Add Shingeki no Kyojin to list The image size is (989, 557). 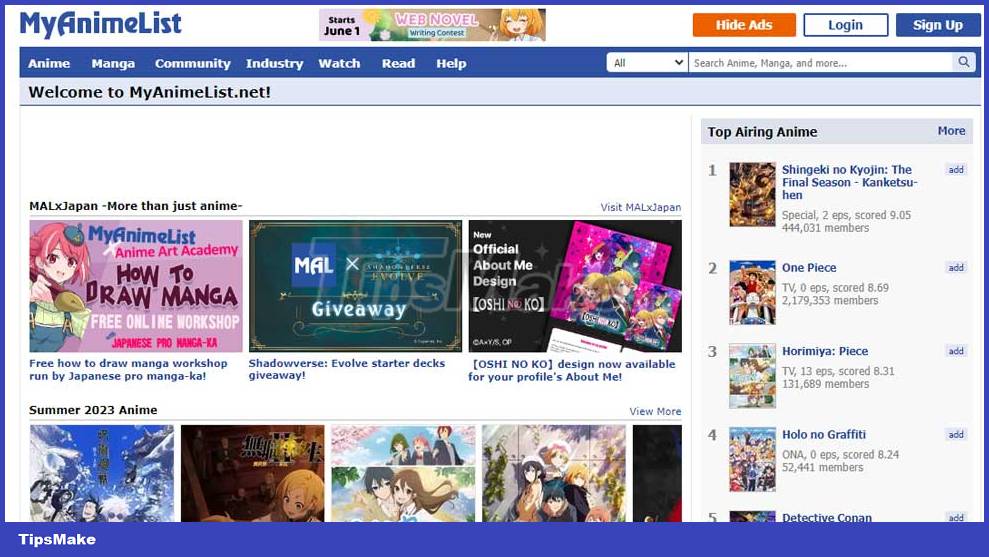(x=956, y=170)
